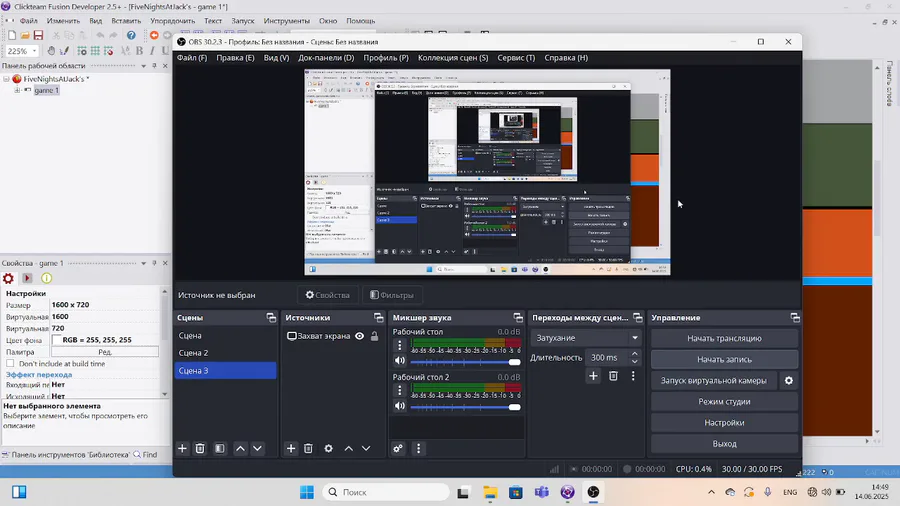Image resolution: width=900 pixels, height=506 pixels.
Task: Expand game 1 tree node
Action: tap(17, 90)
